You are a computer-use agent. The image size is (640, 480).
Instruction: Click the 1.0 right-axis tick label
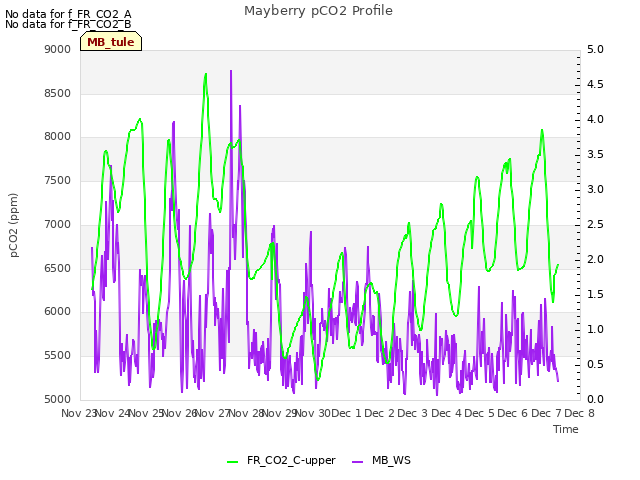[595, 329]
